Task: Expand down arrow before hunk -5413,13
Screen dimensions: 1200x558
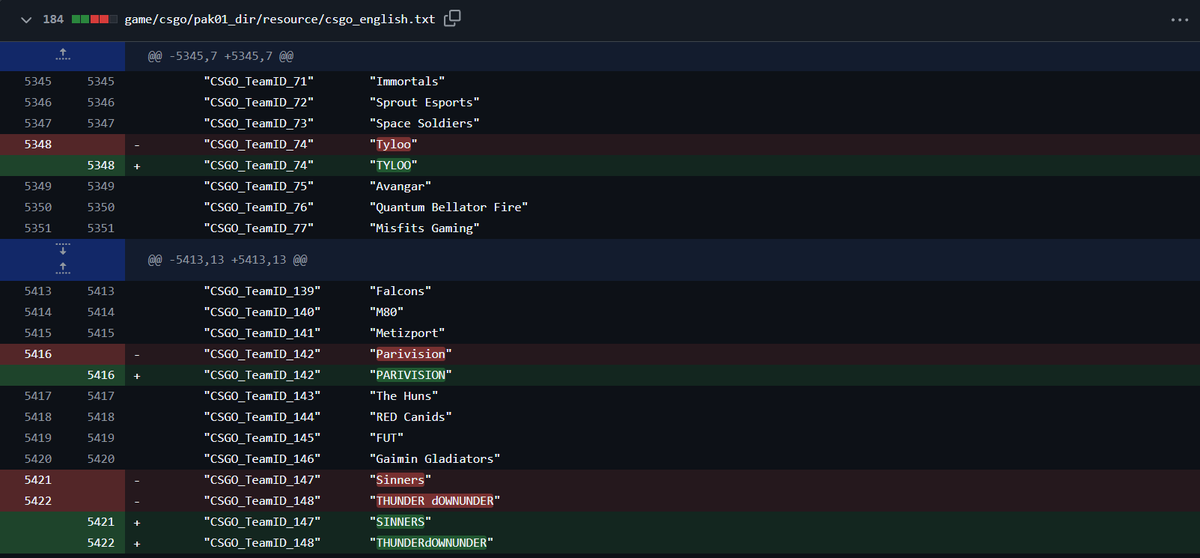Action: pos(62,250)
